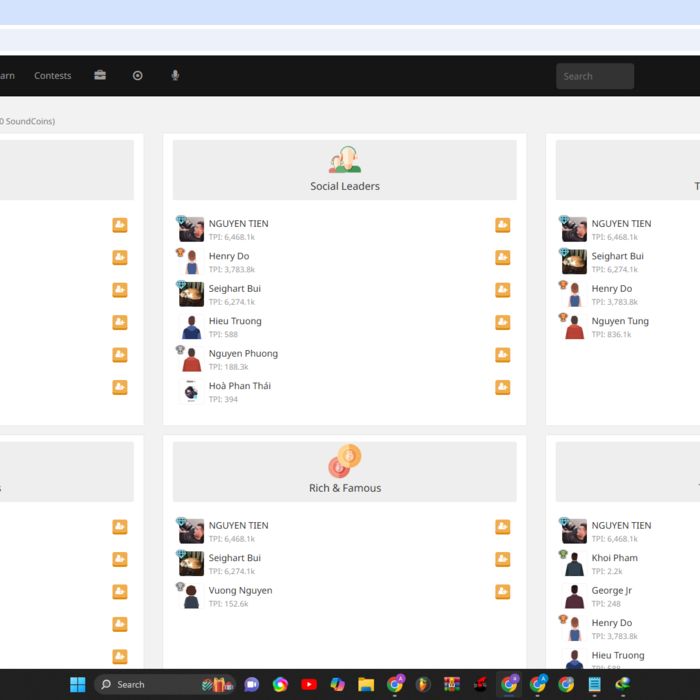Open YouTube from the Windows taskbar
Viewport: 700px width, 700px height.
[309, 685]
